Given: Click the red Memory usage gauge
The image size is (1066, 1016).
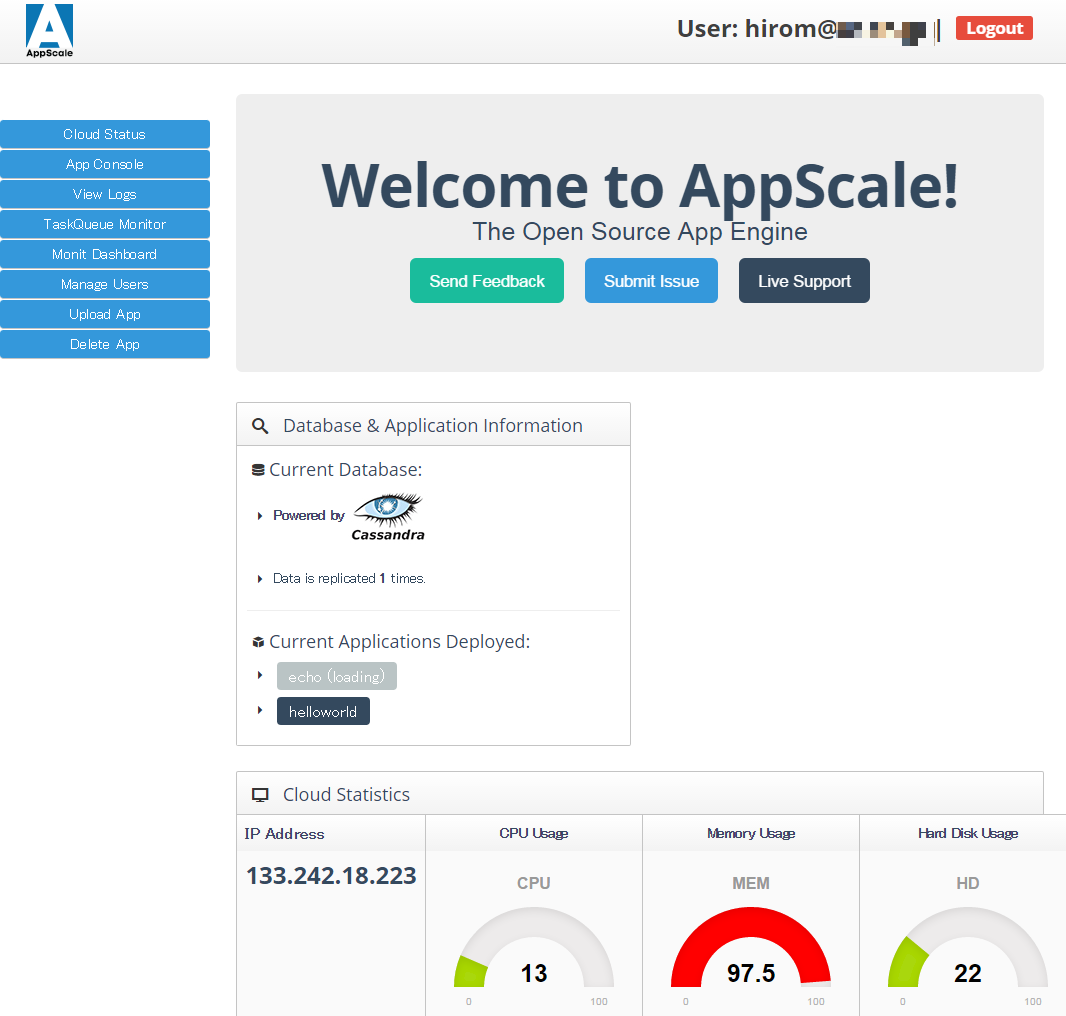Looking at the screenshot, I should tap(751, 947).
